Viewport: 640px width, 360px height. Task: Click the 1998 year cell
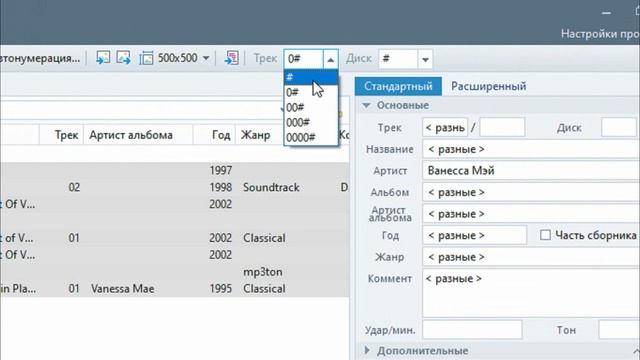220,187
